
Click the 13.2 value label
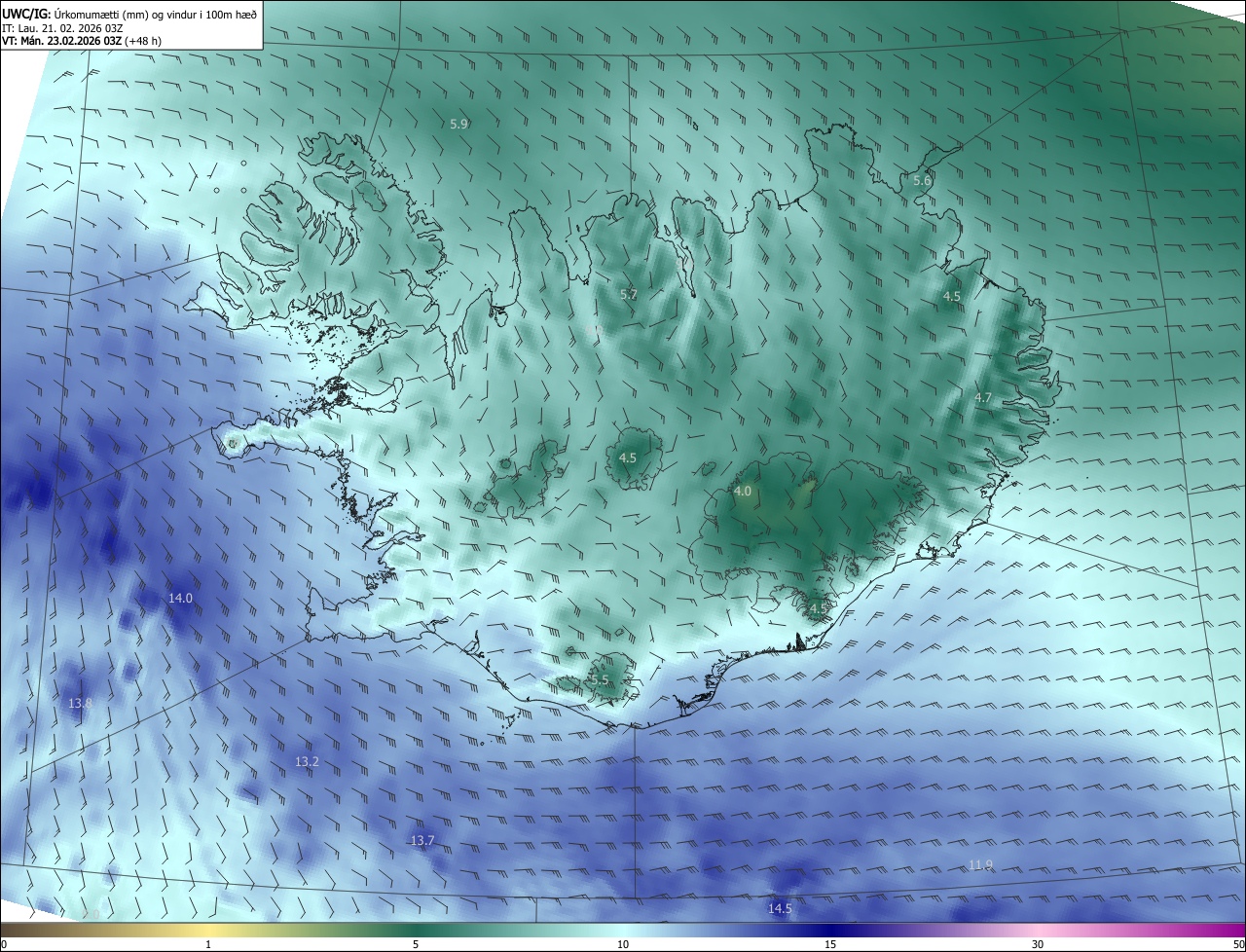pos(307,761)
